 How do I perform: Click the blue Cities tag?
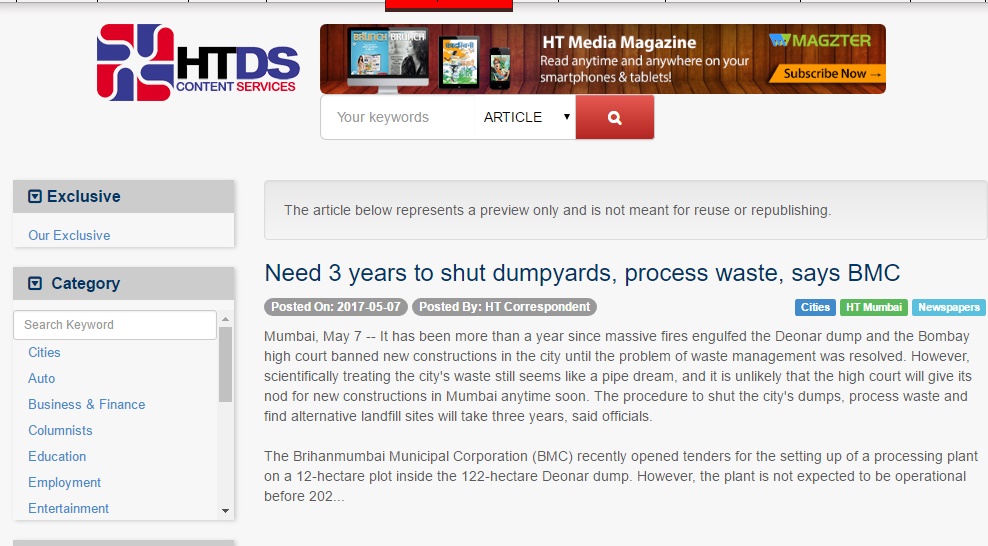pyautogui.click(x=815, y=307)
